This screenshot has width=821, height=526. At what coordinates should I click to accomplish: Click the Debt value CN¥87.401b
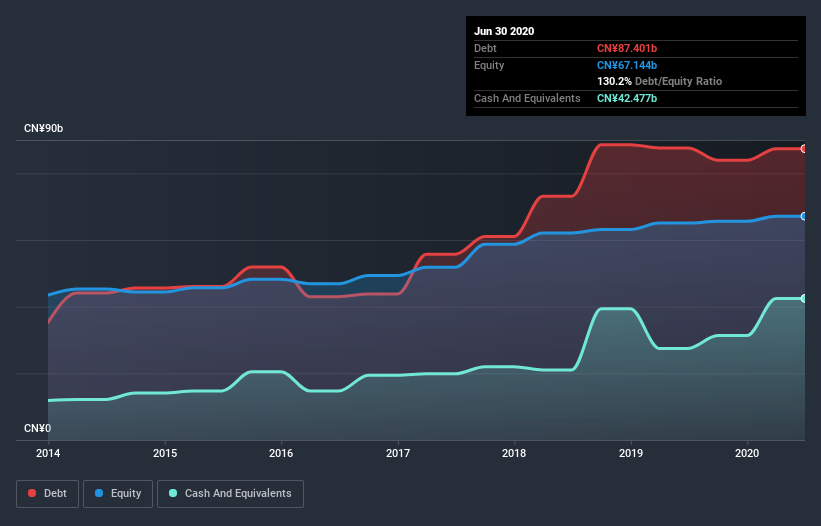click(x=627, y=49)
